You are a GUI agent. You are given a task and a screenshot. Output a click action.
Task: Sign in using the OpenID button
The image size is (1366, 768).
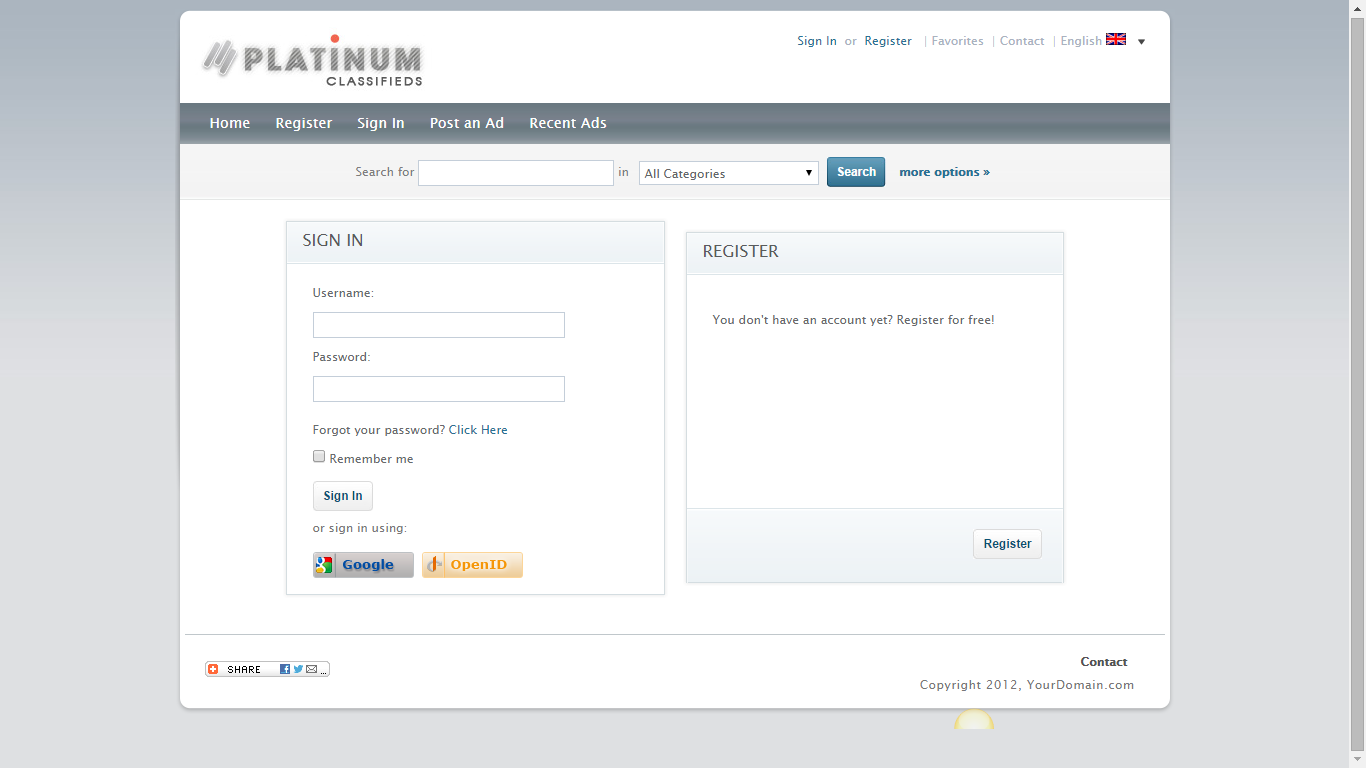472,565
